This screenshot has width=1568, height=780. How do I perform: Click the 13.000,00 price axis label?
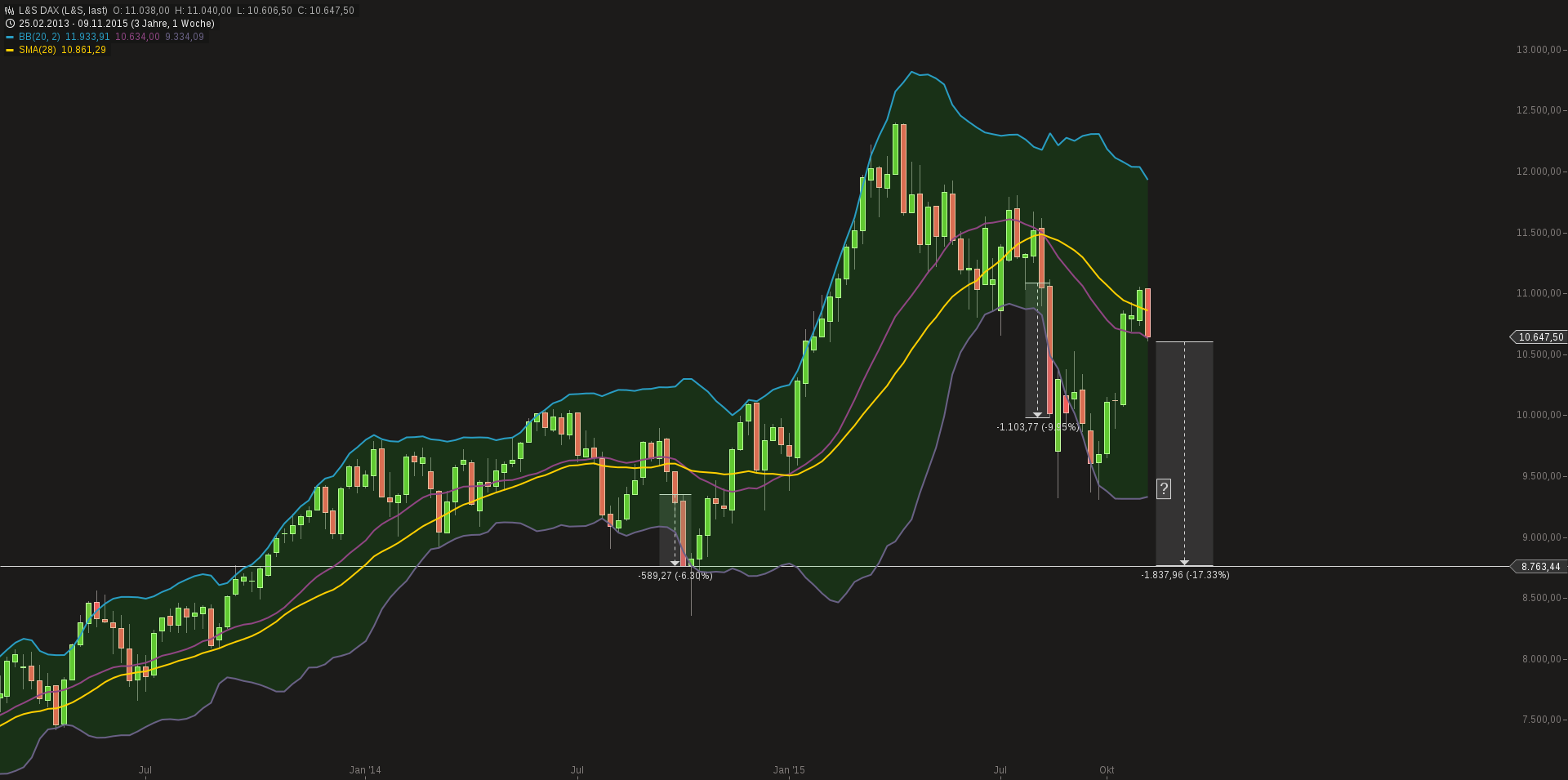point(1539,50)
